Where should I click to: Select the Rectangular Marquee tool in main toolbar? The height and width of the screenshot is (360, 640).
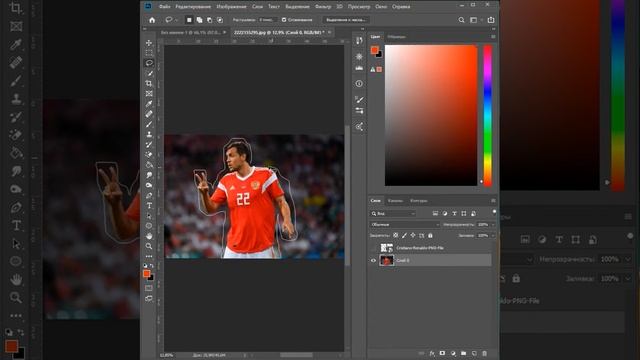[x=149, y=53]
